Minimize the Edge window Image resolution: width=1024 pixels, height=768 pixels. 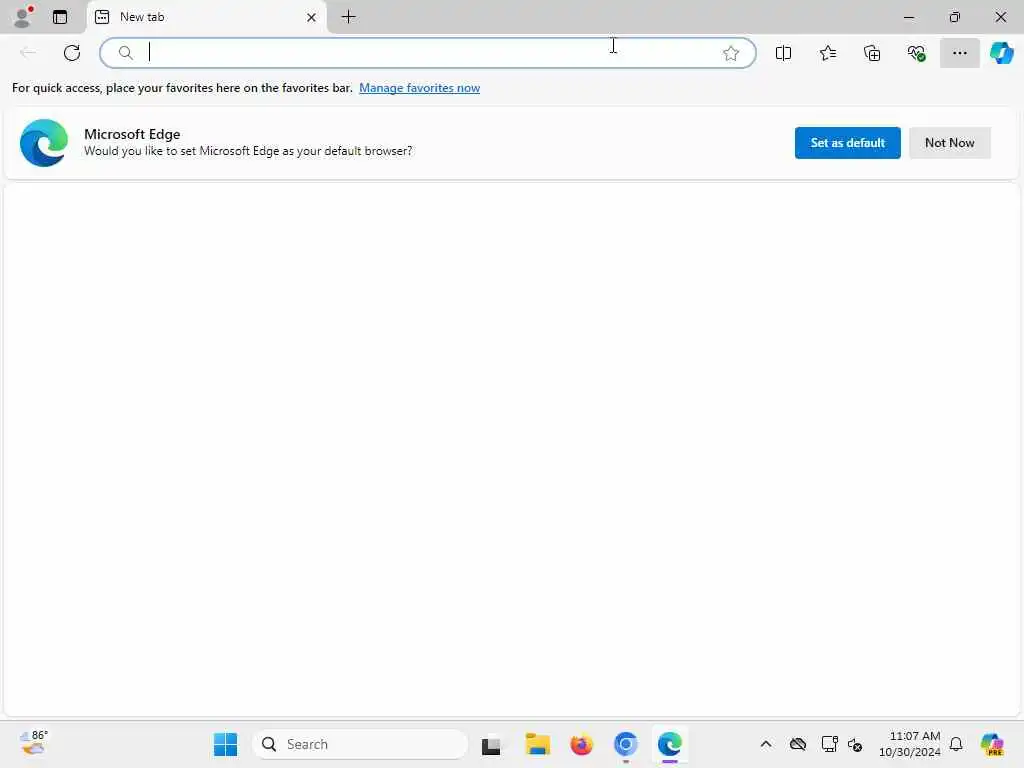[x=909, y=17]
